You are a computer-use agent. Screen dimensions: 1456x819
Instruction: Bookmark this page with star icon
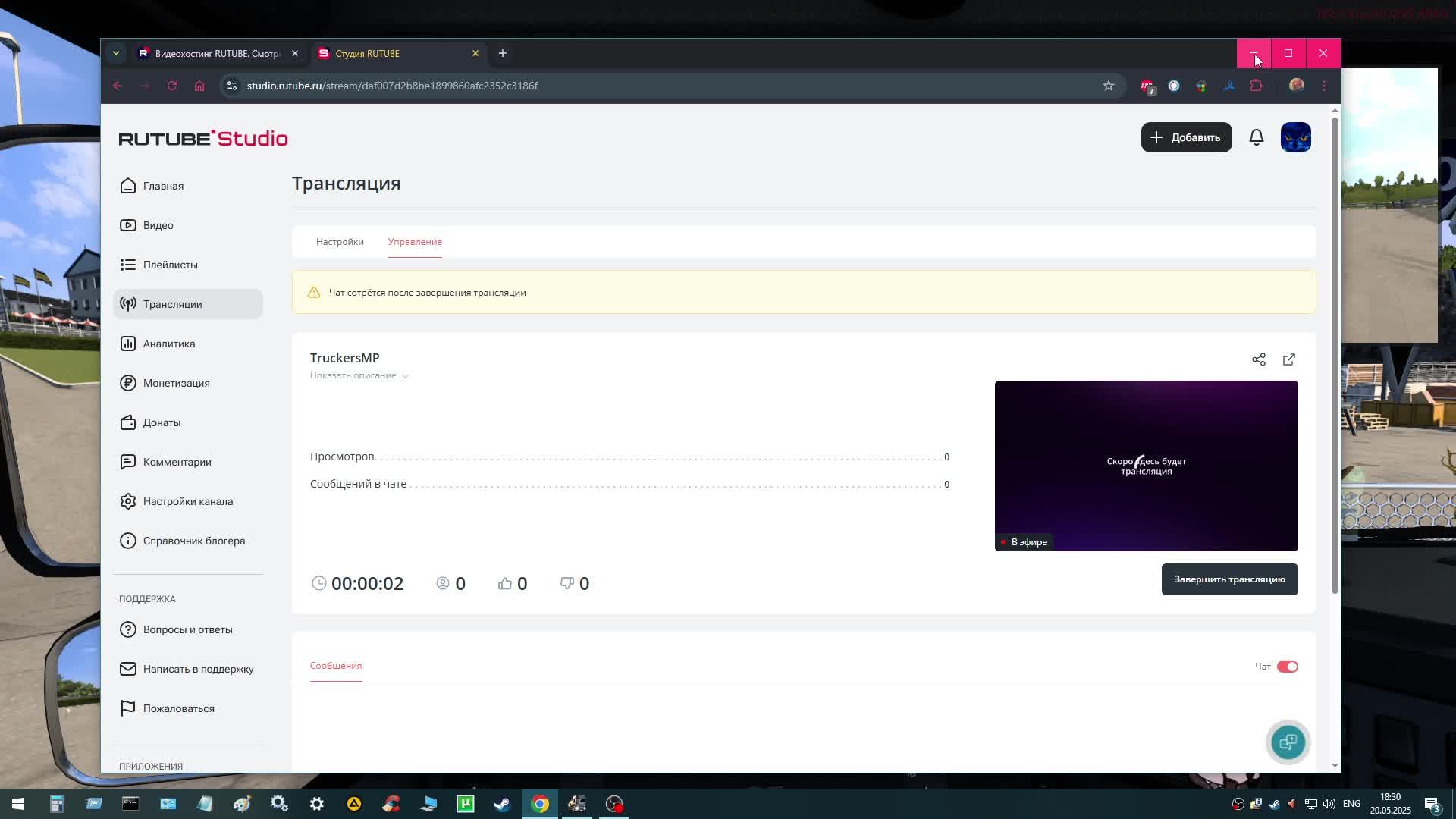point(1109,86)
